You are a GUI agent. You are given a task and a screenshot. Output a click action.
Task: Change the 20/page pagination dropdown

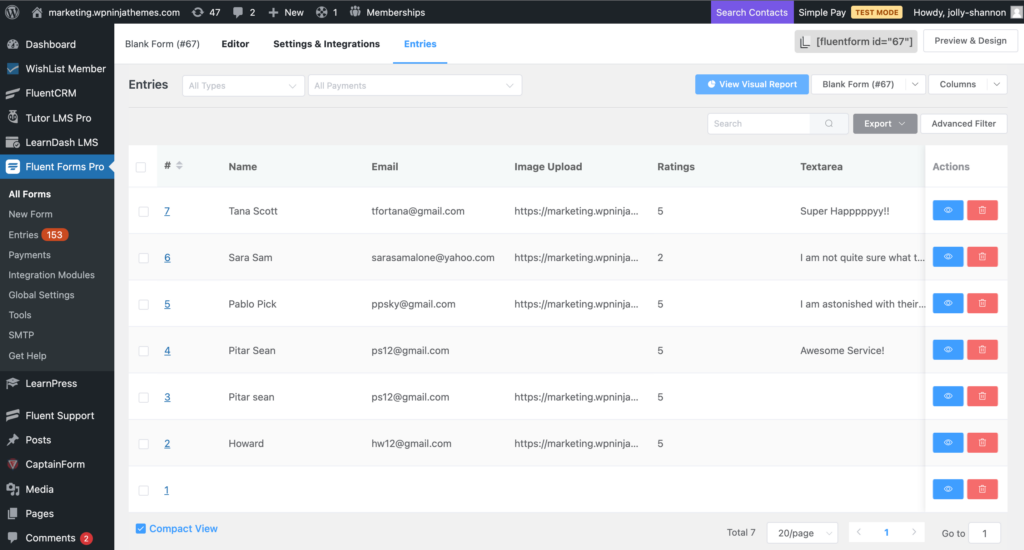point(803,533)
